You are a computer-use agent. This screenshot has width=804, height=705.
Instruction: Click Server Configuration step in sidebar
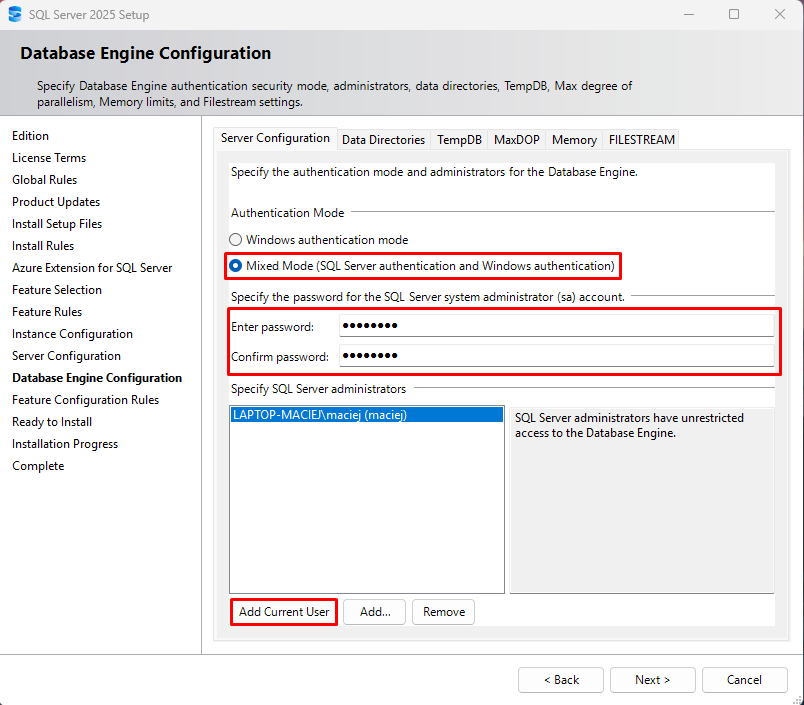coord(67,356)
